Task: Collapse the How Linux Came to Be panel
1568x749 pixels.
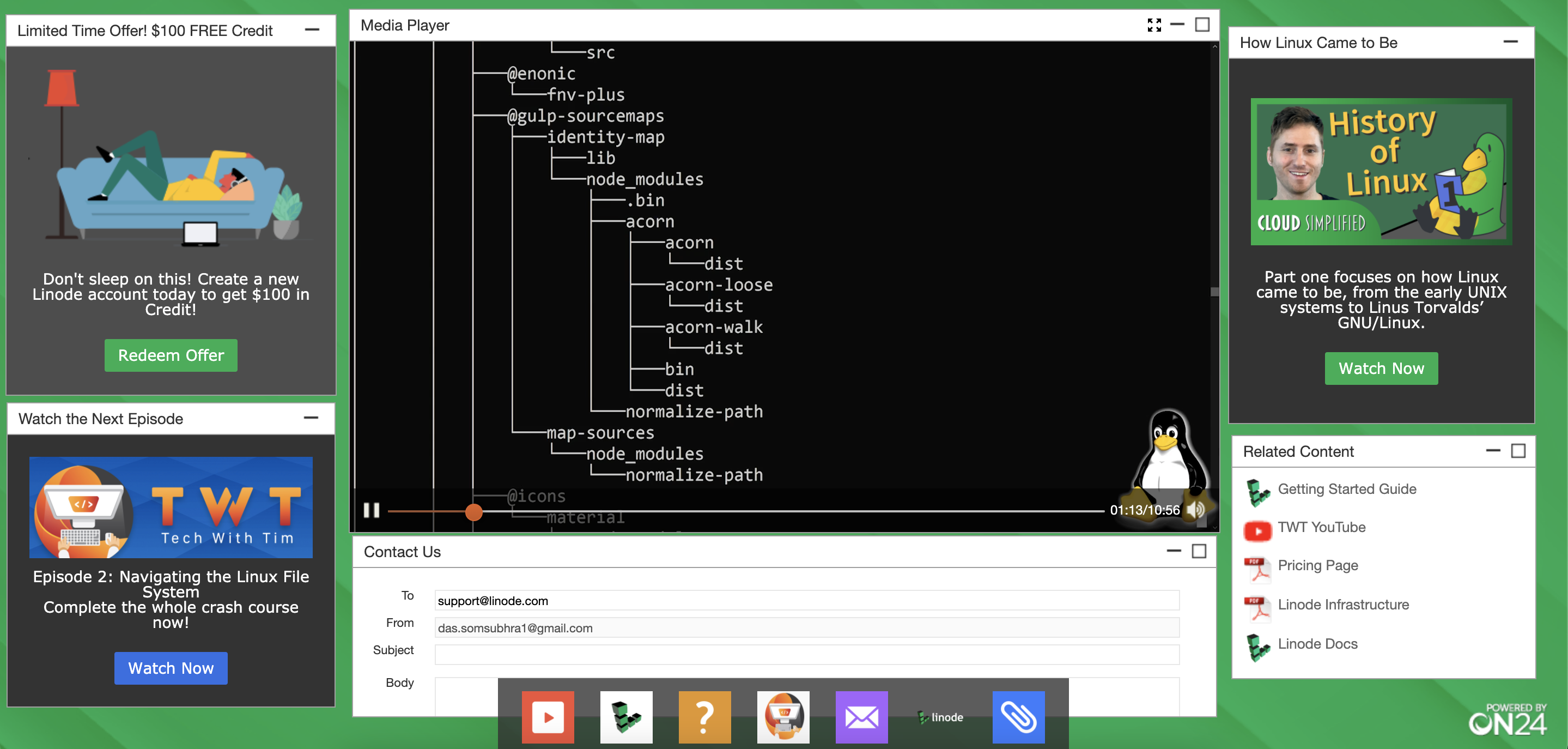Action: [x=1510, y=42]
